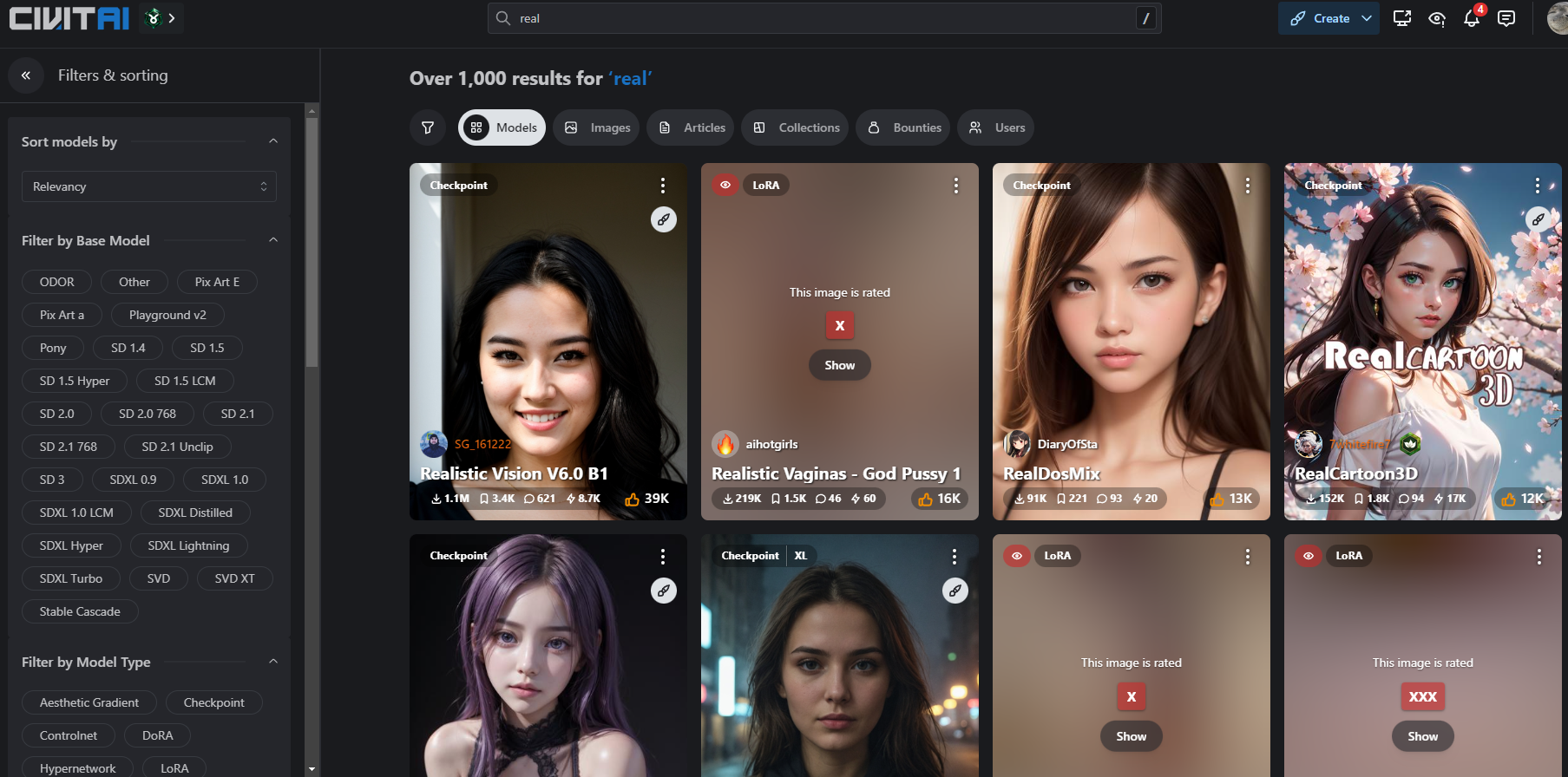Open options menu on X-rated second-row LoRA card

pyautogui.click(x=1247, y=557)
